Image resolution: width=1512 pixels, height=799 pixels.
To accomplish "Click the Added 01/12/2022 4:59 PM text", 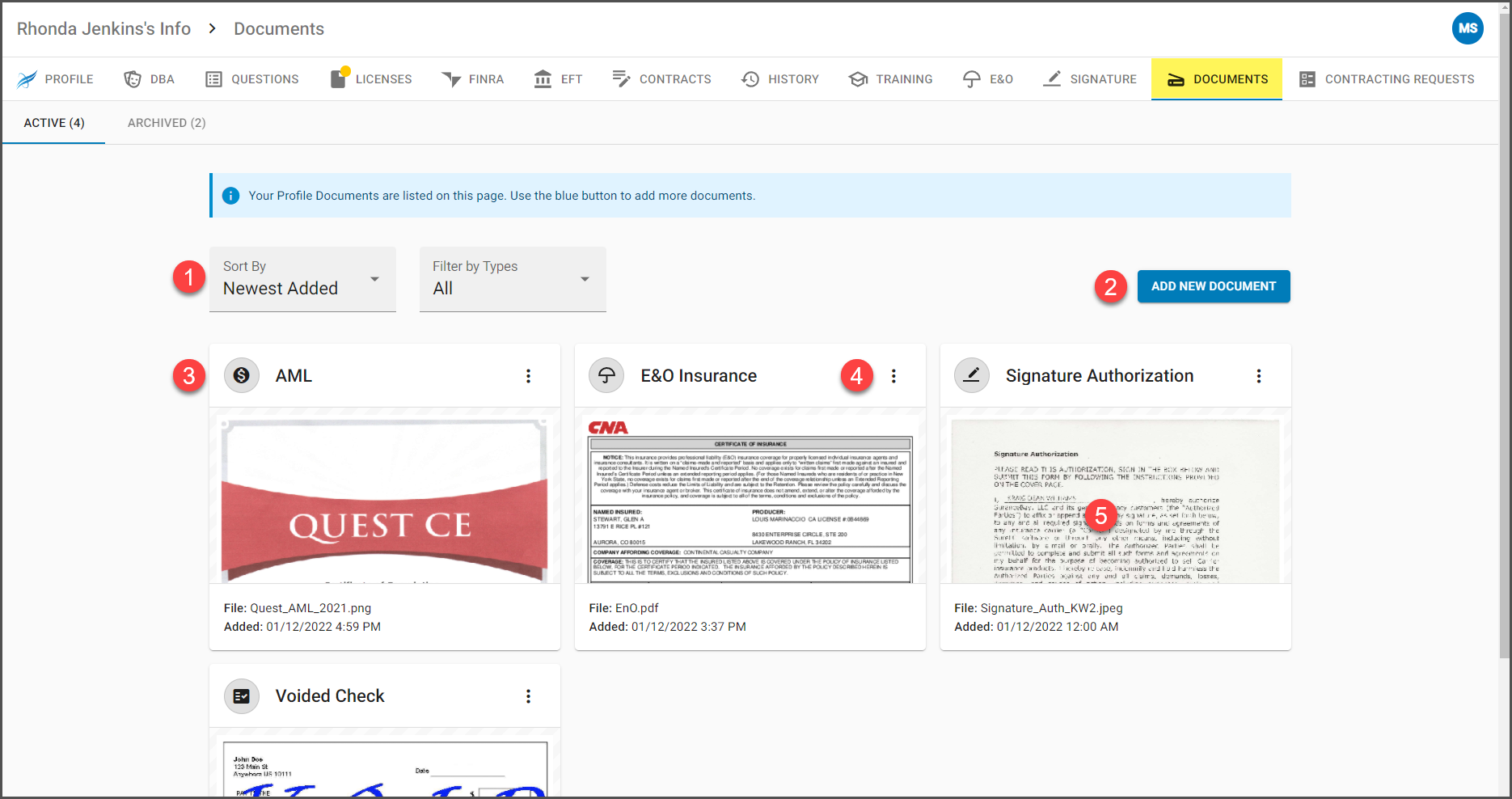I will click(302, 627).
